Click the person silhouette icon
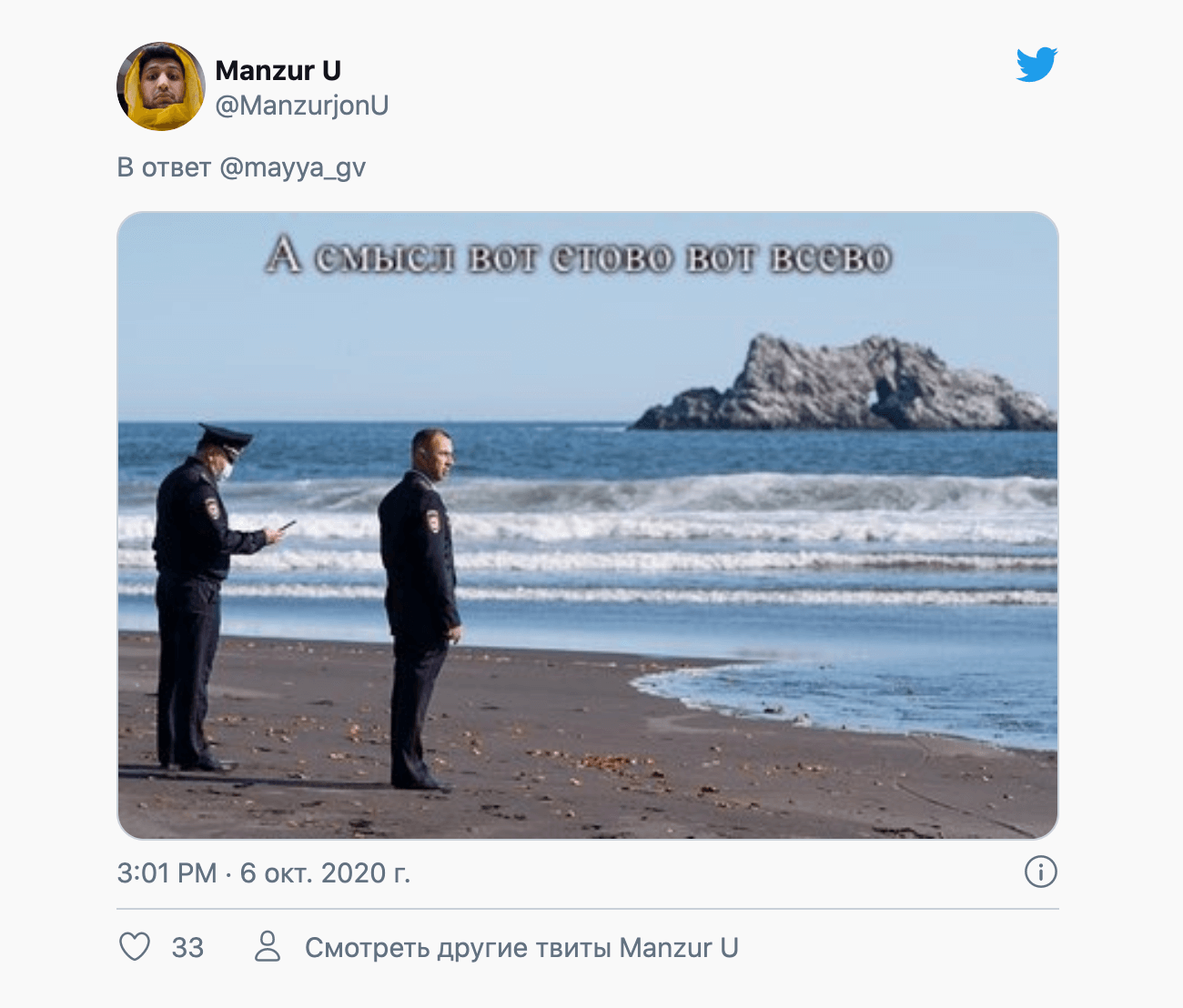1183x1008 pixels. [x=268, y=946]
